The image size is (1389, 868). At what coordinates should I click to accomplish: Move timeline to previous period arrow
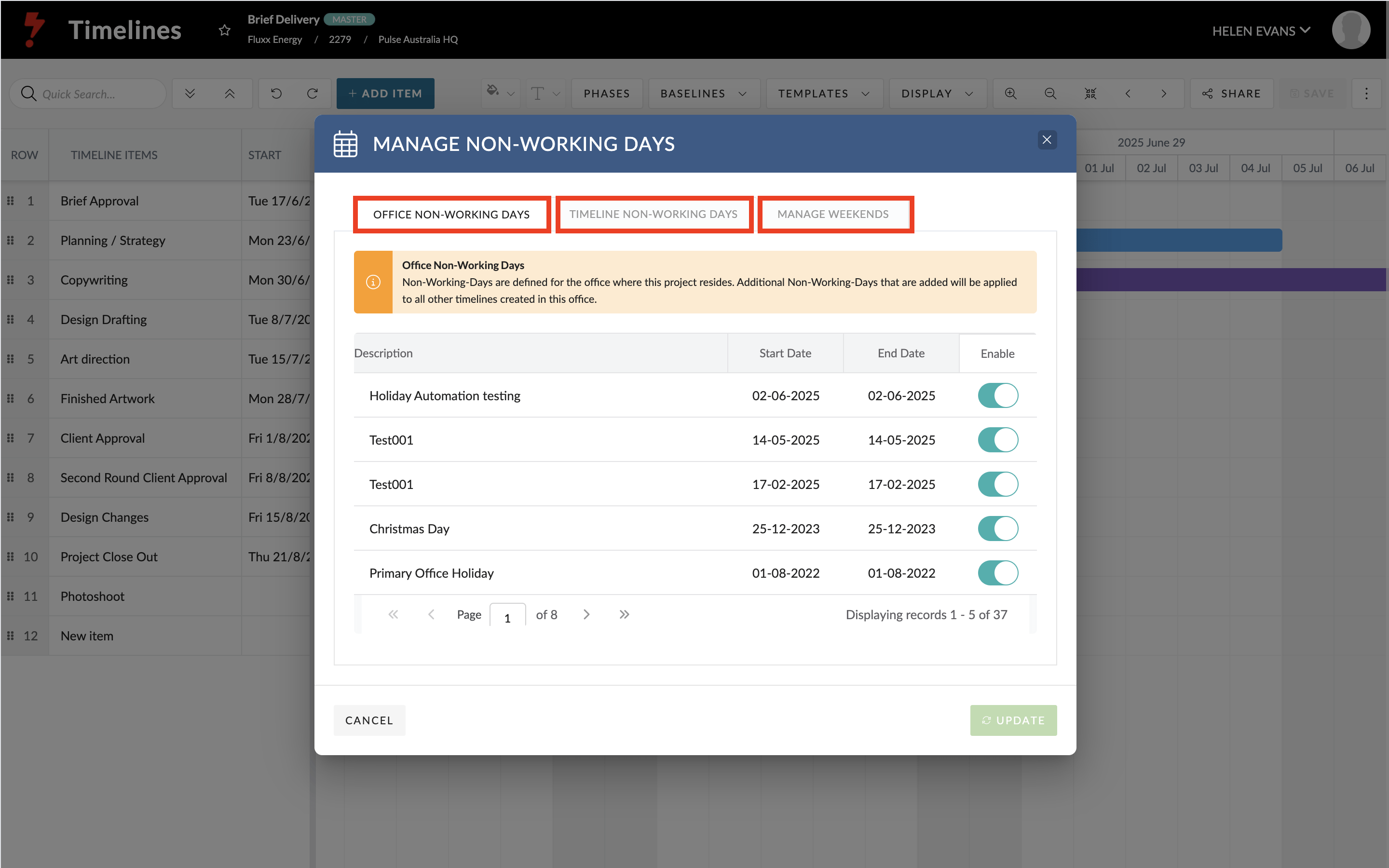coord(1128,94)
